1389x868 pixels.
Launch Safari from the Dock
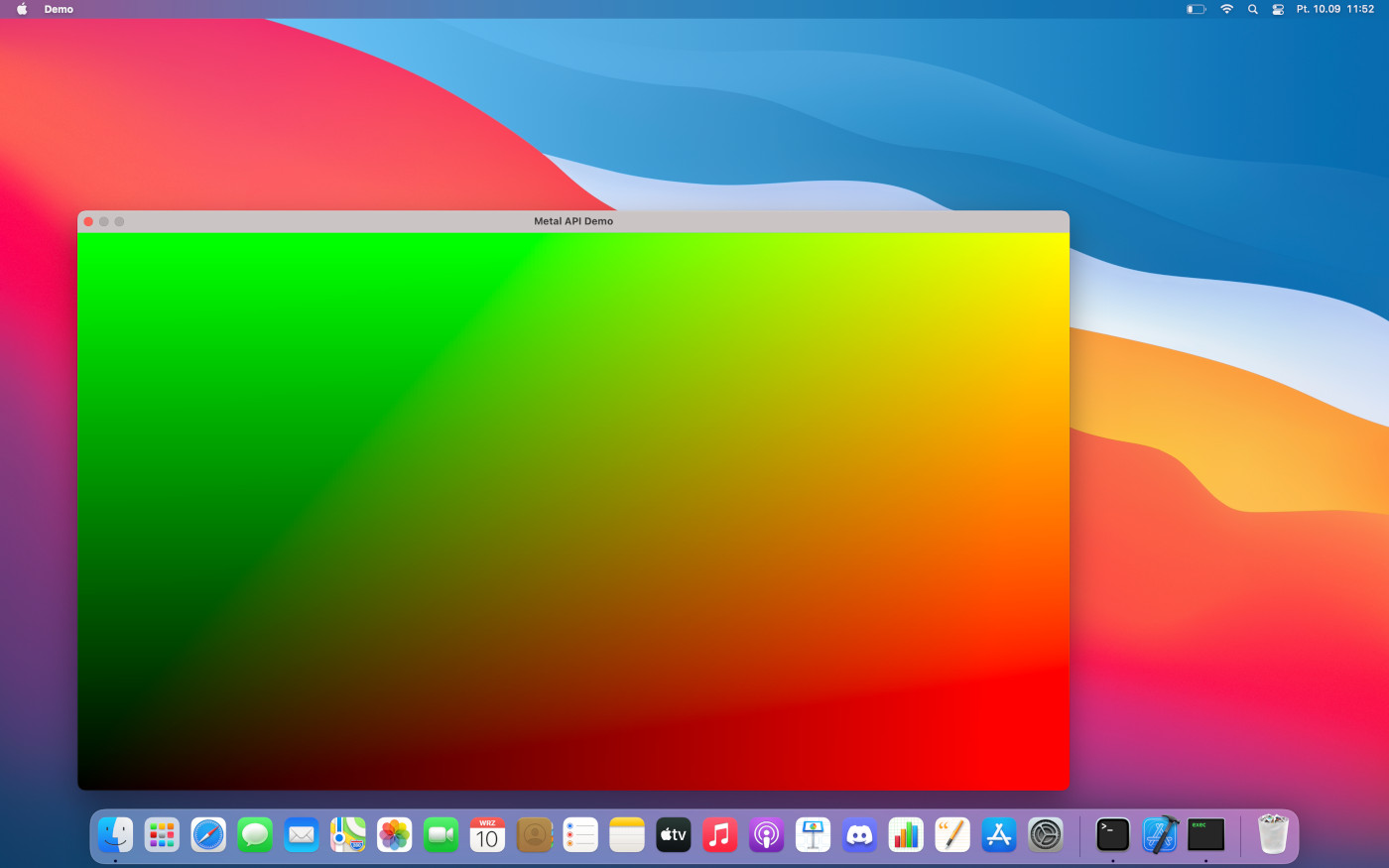(208, 834)
